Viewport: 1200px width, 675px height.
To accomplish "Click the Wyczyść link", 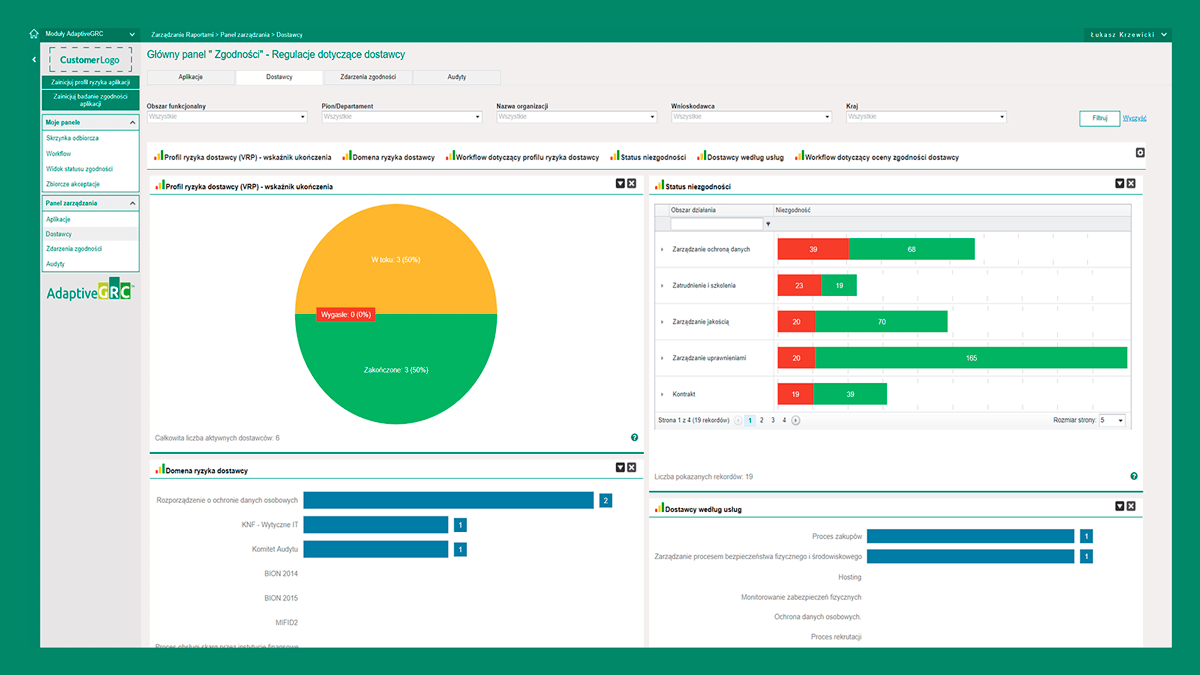I will 1134,118.
